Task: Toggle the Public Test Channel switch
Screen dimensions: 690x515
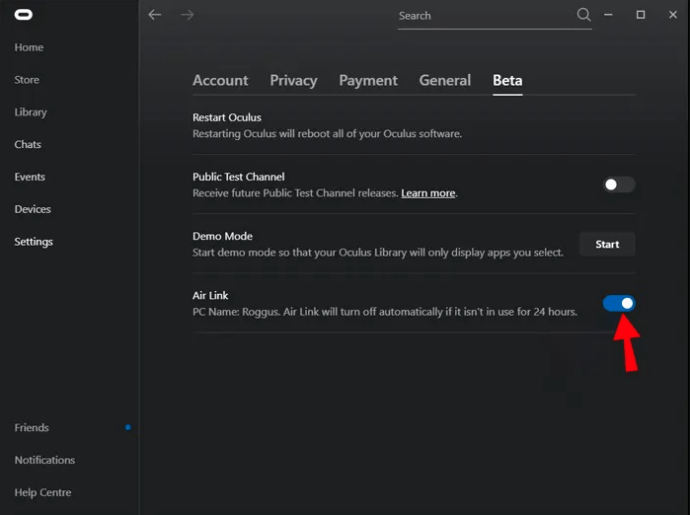Action: 619,185
